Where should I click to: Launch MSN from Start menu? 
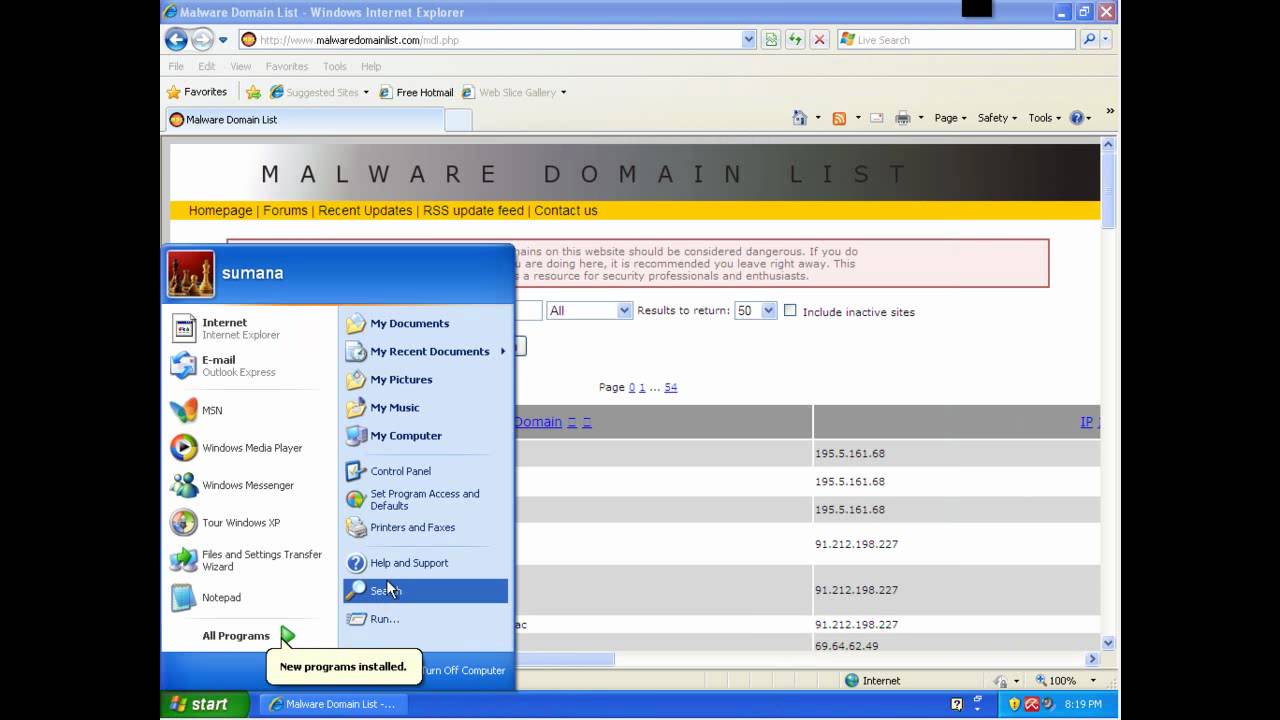250,410
